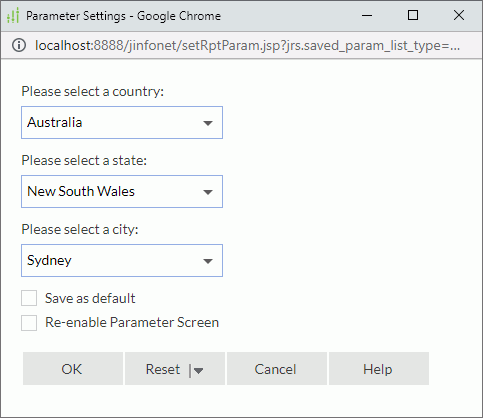Enable the Save as default checkbox
Viewport: 483px width, 418px height.
(x=29, y=298)
